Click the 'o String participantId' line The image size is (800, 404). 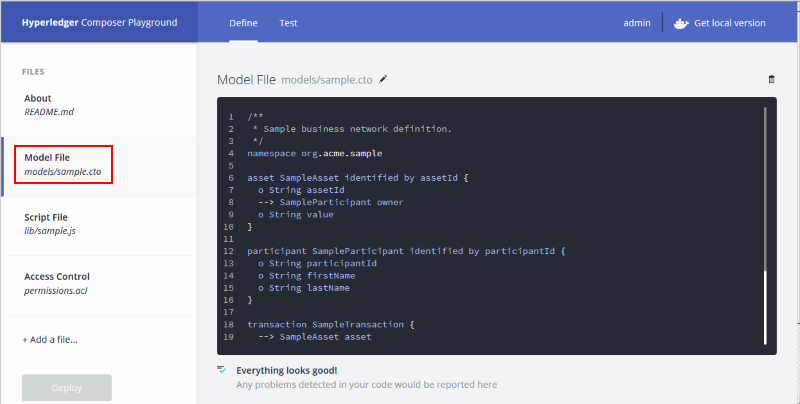pyautogui.click(x=317, y=263)
